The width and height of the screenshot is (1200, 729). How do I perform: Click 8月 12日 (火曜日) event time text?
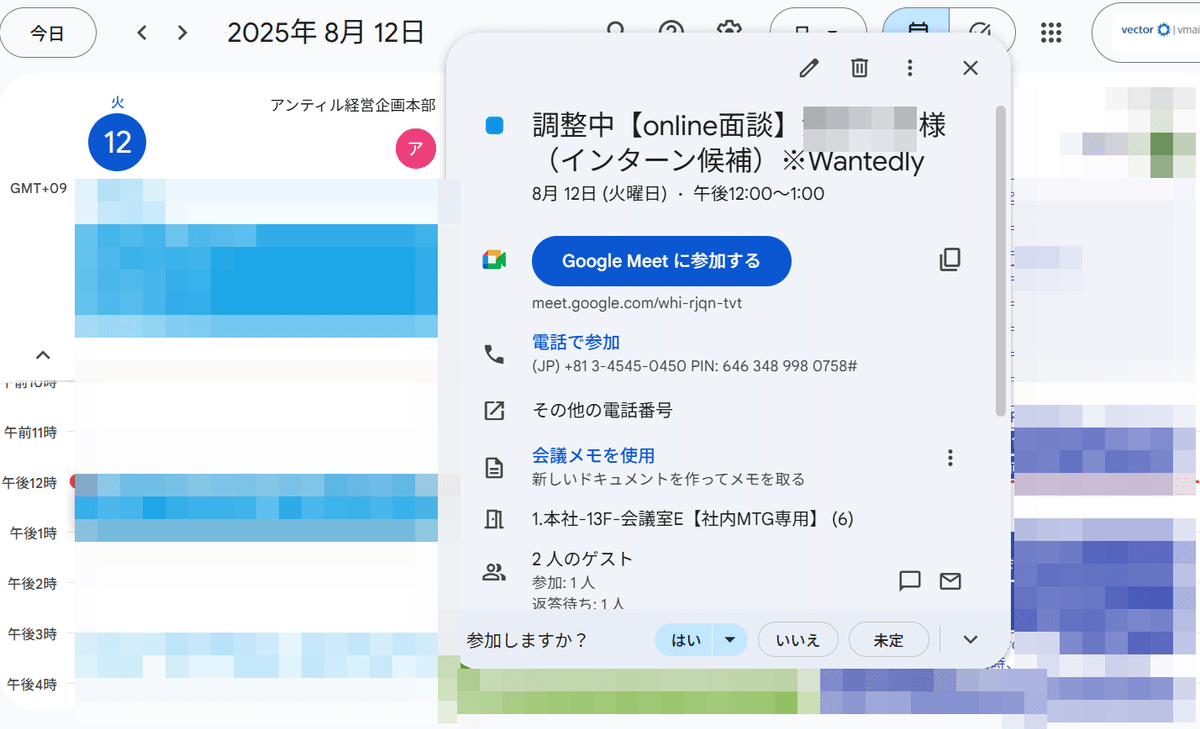[x=679, y=194]
